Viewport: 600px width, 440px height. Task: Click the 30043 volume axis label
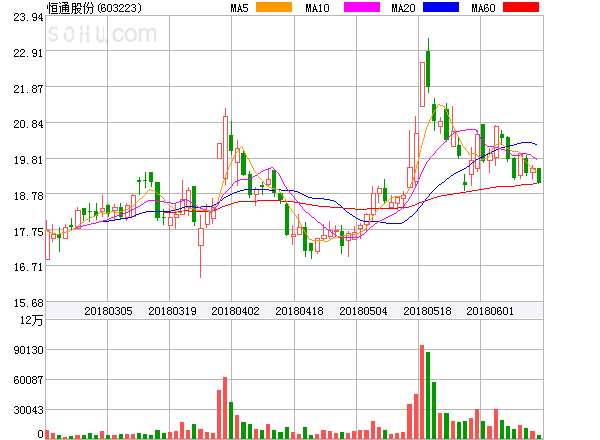[28, 410]
